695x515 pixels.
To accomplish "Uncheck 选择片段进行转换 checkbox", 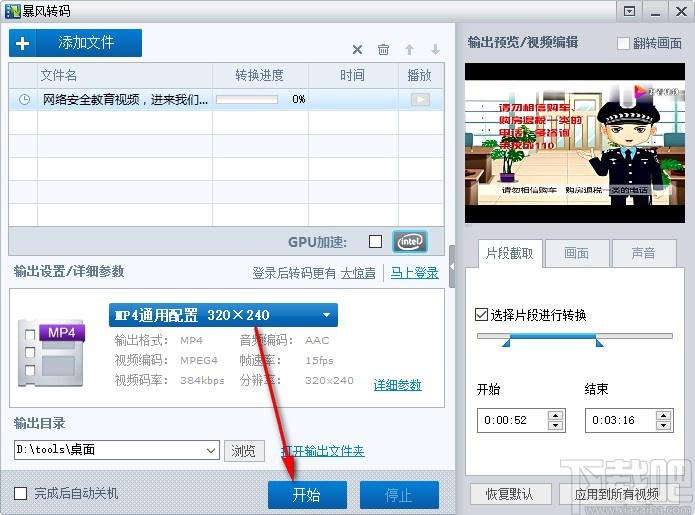I will point(481,315).
